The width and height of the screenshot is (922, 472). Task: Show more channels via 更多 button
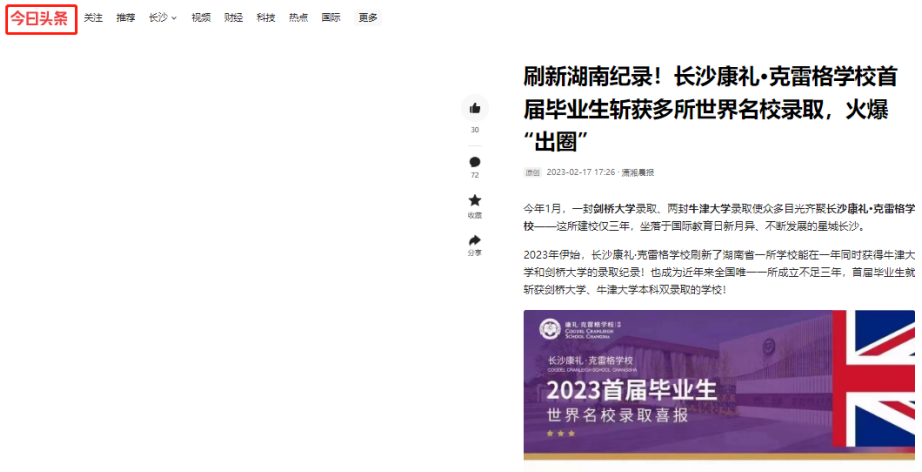point(368,18)
